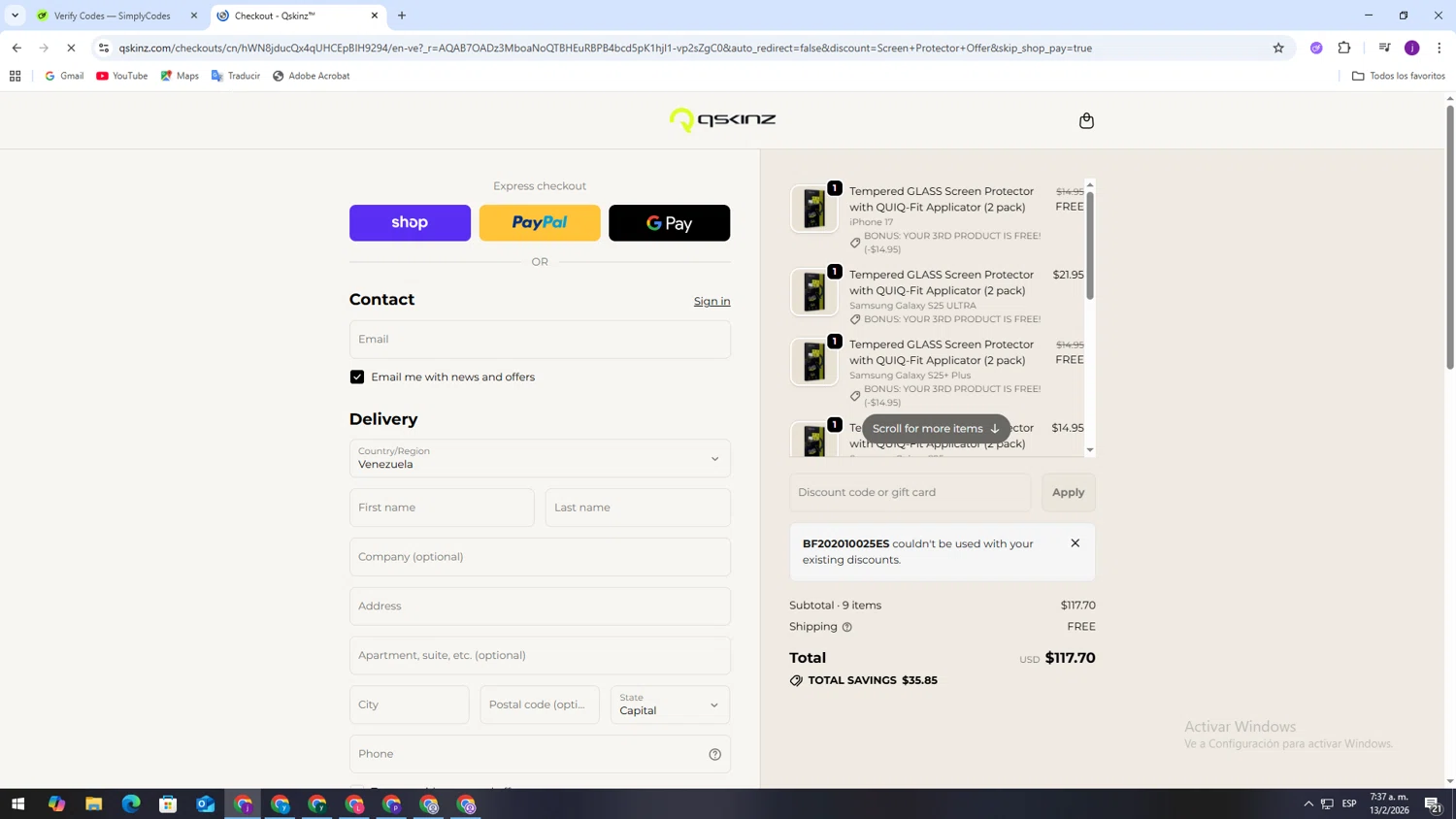The width and height of the screenshot is (1456, 819).
Task: Click the Apply discount button
Action: tap(1069, 492)
